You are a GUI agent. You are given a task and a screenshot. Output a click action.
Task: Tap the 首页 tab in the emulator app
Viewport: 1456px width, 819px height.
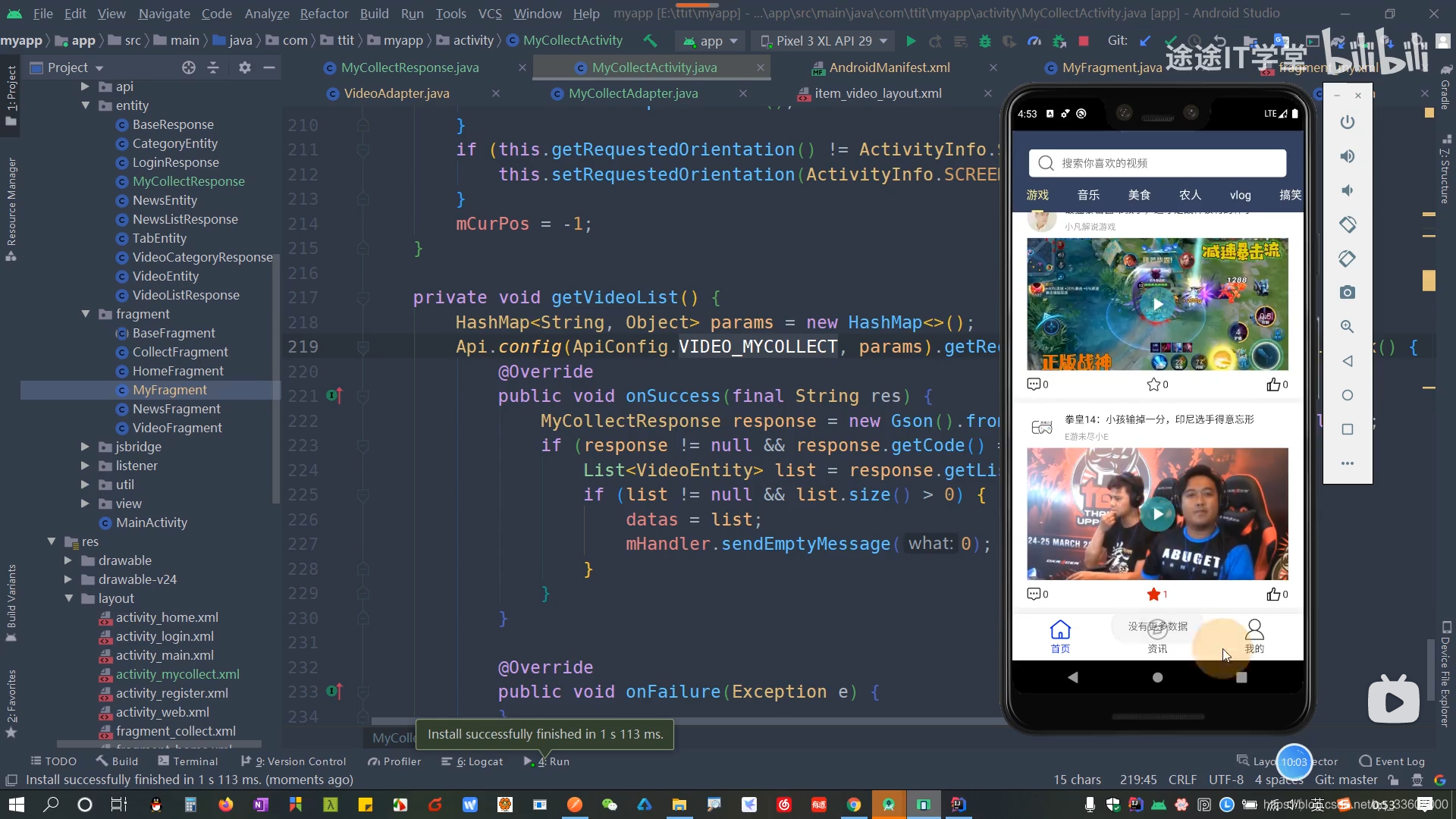pos(1060,636)
